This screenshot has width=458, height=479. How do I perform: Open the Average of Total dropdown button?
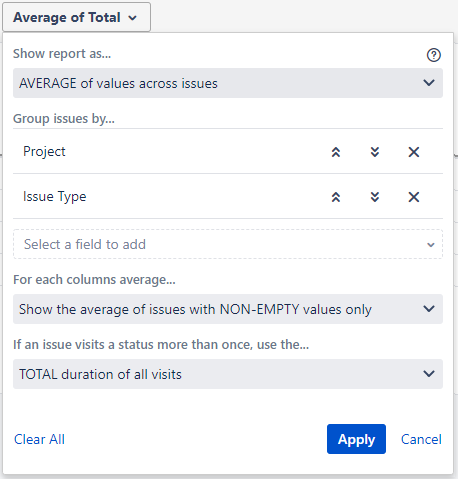click(x=76, y=17)
